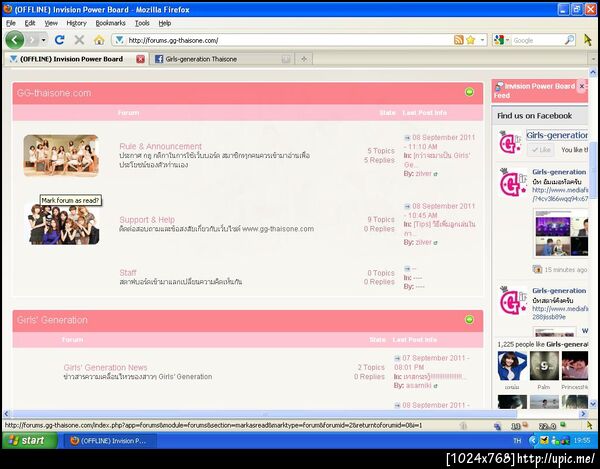600x469 pixels.
Task: Reload the page with the refresh icon
Action: (59, 40)
